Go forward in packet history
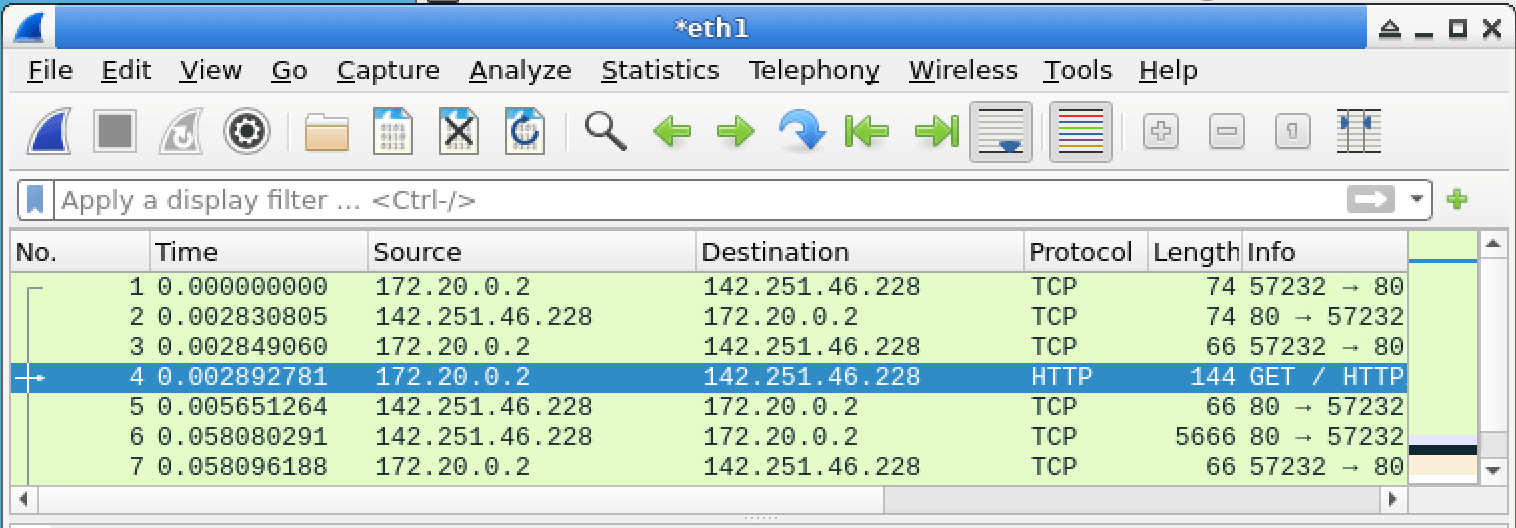The height and width of the screenshot is (528, 1516). pos(736,131)
